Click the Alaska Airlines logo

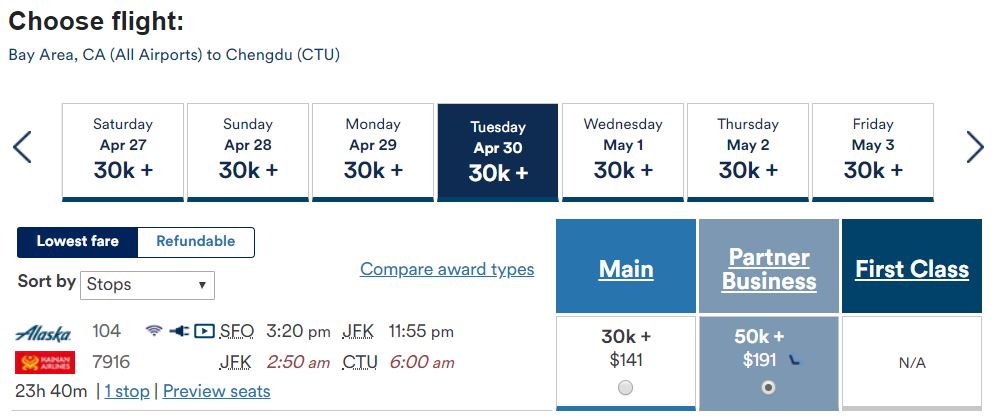click(44, 333)
